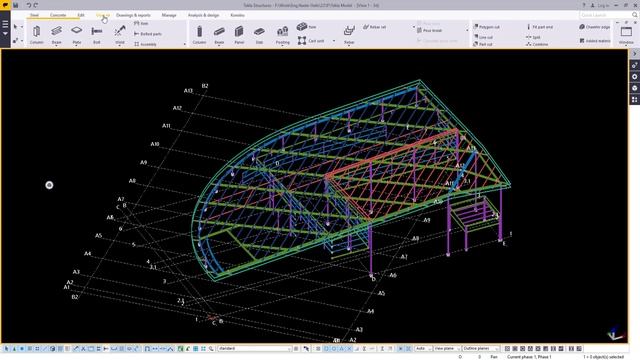
Task: Choose the Fit part end tool
Action: [539, 27]
